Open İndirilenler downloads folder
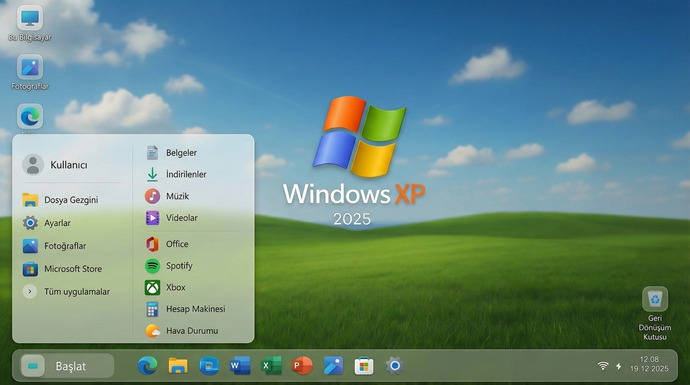690x385 pixels. pos(176,174)
